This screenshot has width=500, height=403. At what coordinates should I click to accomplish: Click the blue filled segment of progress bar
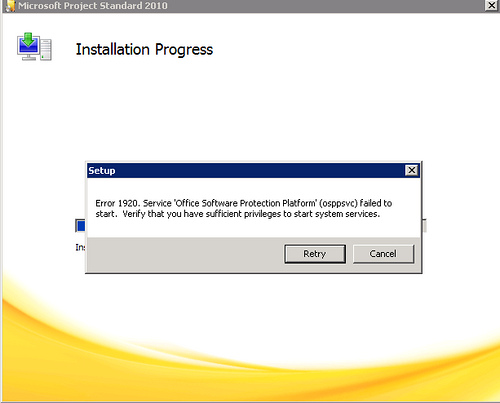tap(81, 226)
